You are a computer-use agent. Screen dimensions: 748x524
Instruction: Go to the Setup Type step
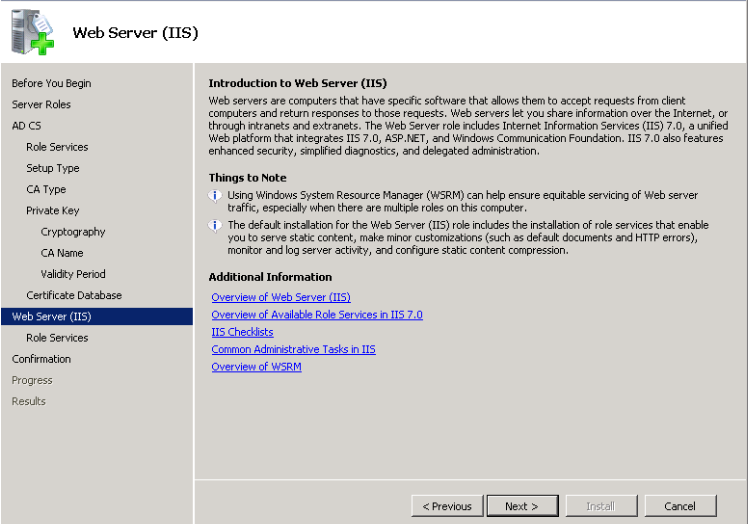pyautogui.click(x=53, y=168)
